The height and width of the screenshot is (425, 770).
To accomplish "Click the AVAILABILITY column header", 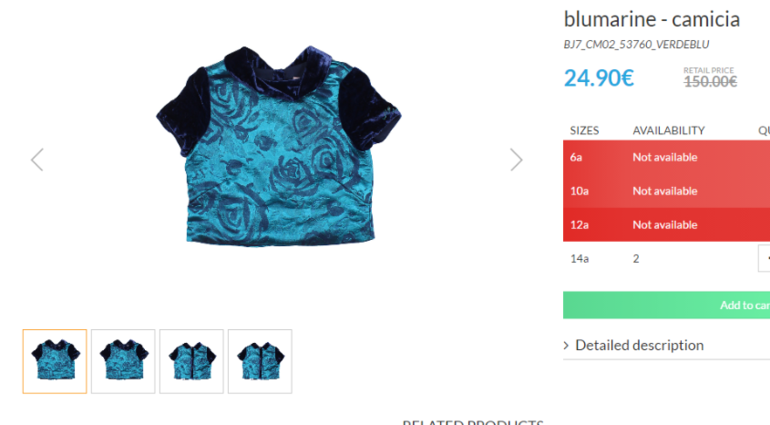I will point(669,131).
